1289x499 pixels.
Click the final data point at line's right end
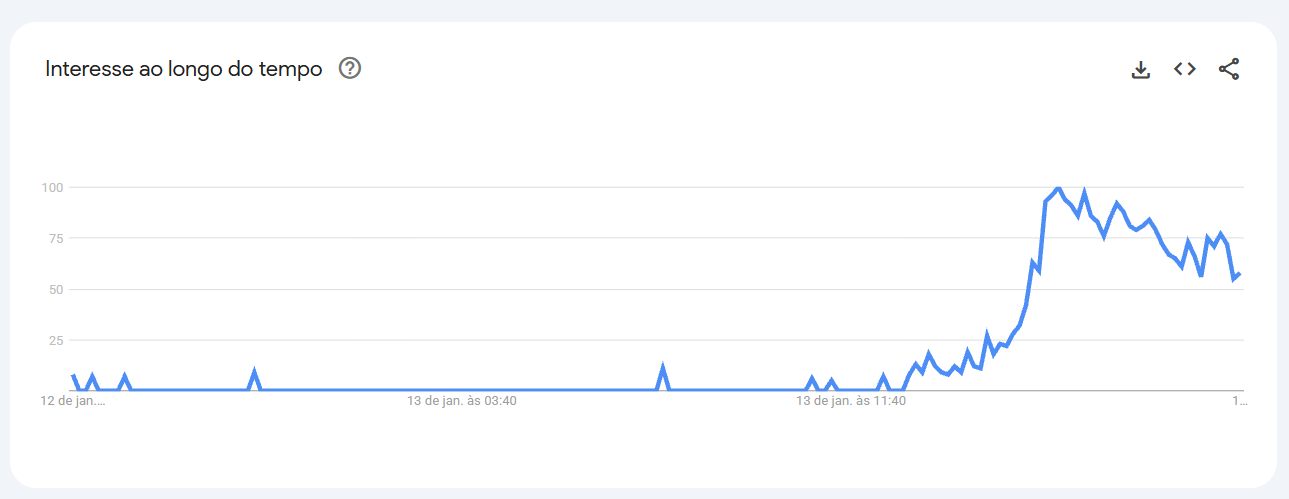pos(1240,273)
